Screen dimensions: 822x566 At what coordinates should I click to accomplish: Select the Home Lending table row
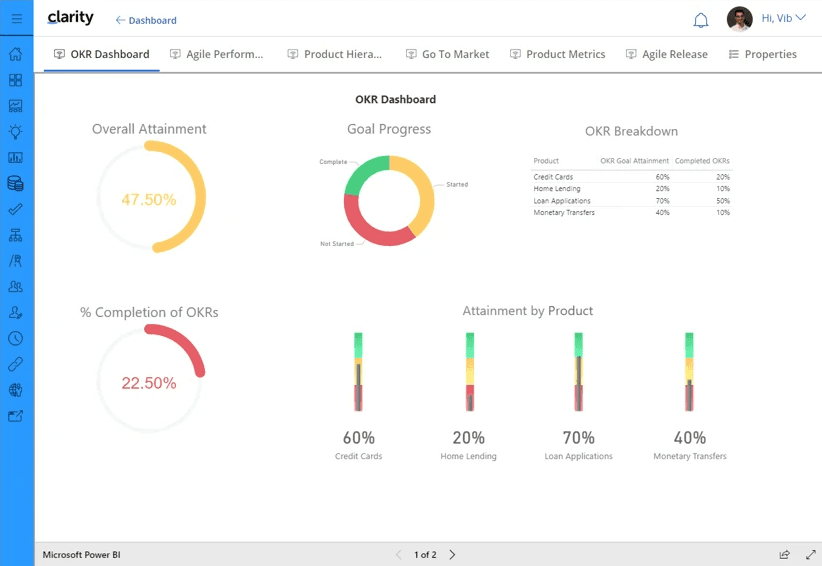coord(632,189)
